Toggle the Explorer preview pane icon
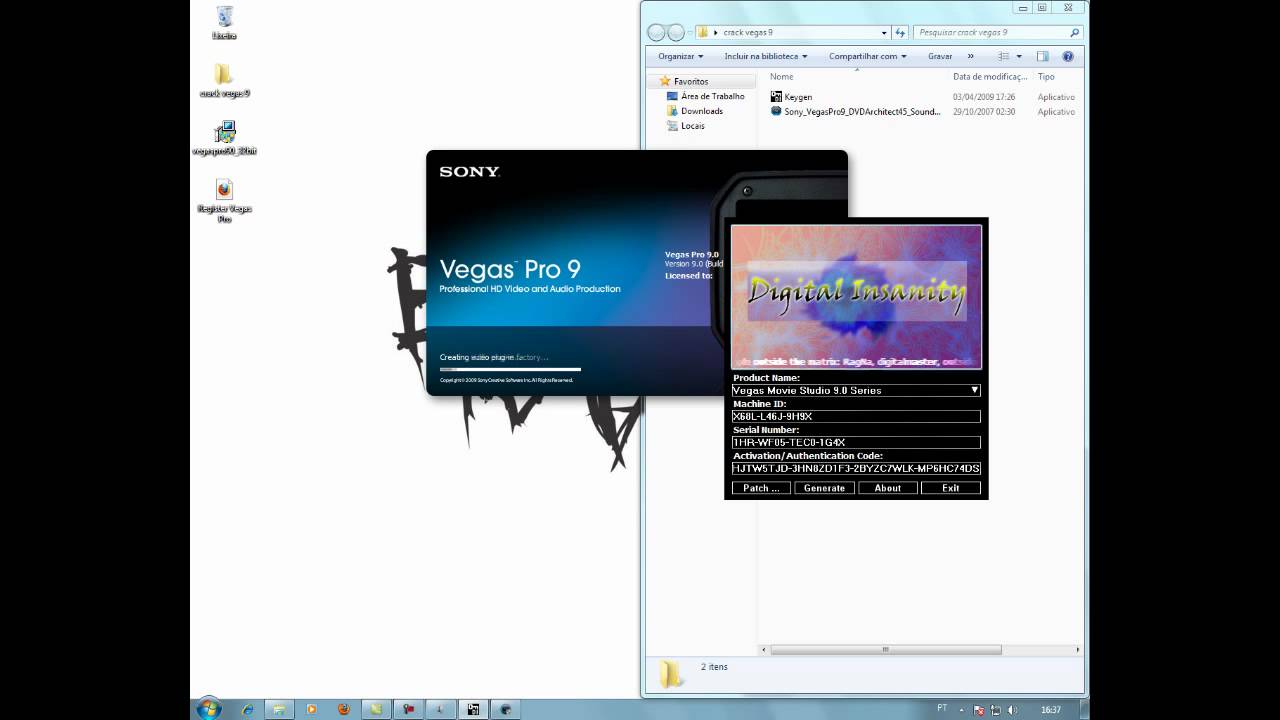The height and width of the screenshot is (720, 1280). point(1043,56)
